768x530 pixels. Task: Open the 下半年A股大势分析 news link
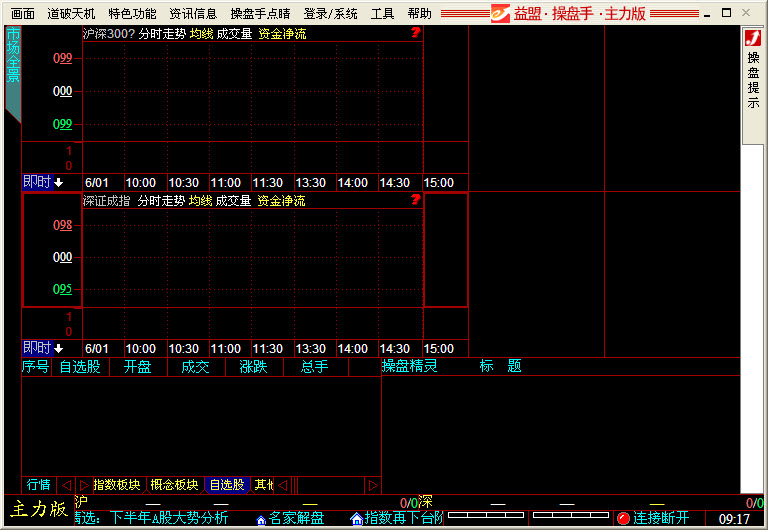point(169,518)
